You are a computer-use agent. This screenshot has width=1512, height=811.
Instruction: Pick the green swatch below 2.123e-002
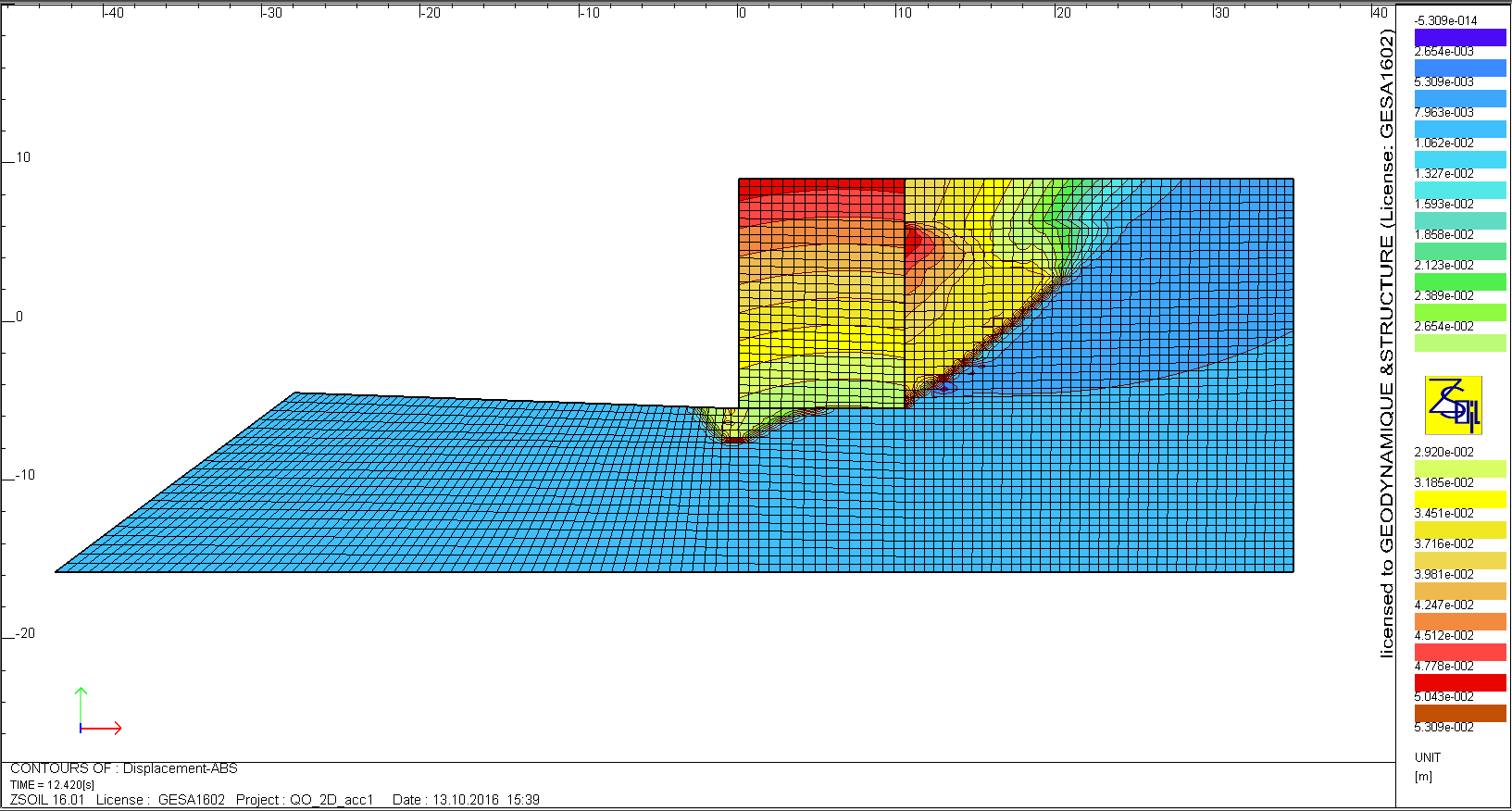1460,281
